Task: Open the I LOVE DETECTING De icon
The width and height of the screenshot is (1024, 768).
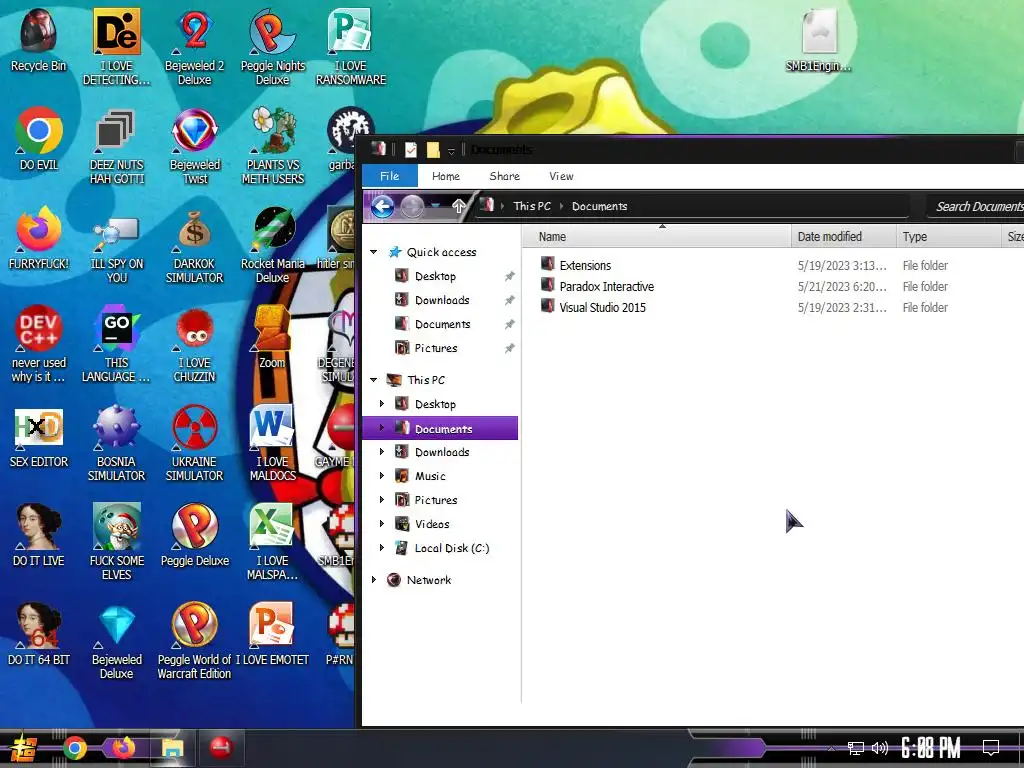Action: coord(116,47)
